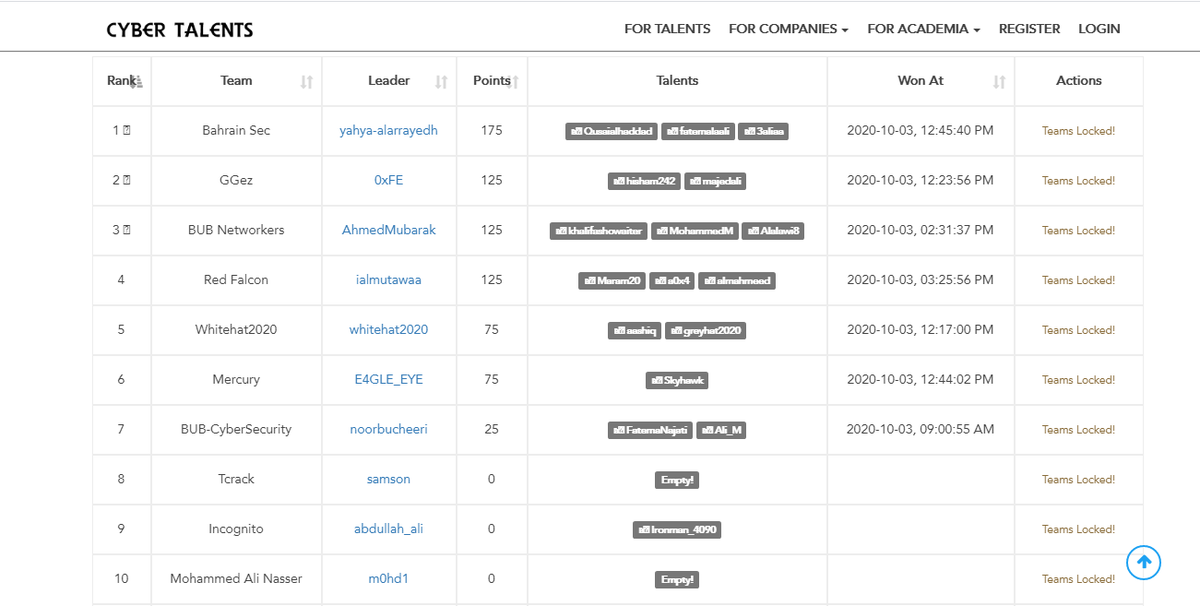This screenshot has height=606, width=1200.
Task: Sort table by Points column icon
Action: click(514, 82)
